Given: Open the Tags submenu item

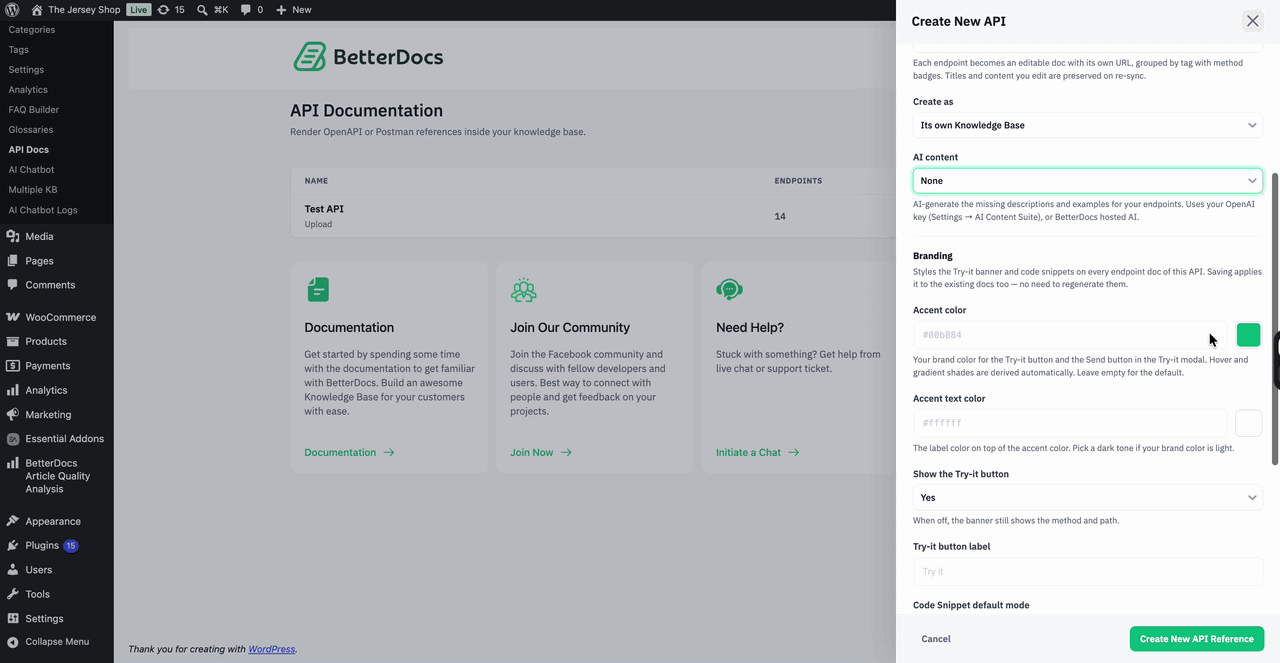Looking at the screenshot, I should (18, 50).
